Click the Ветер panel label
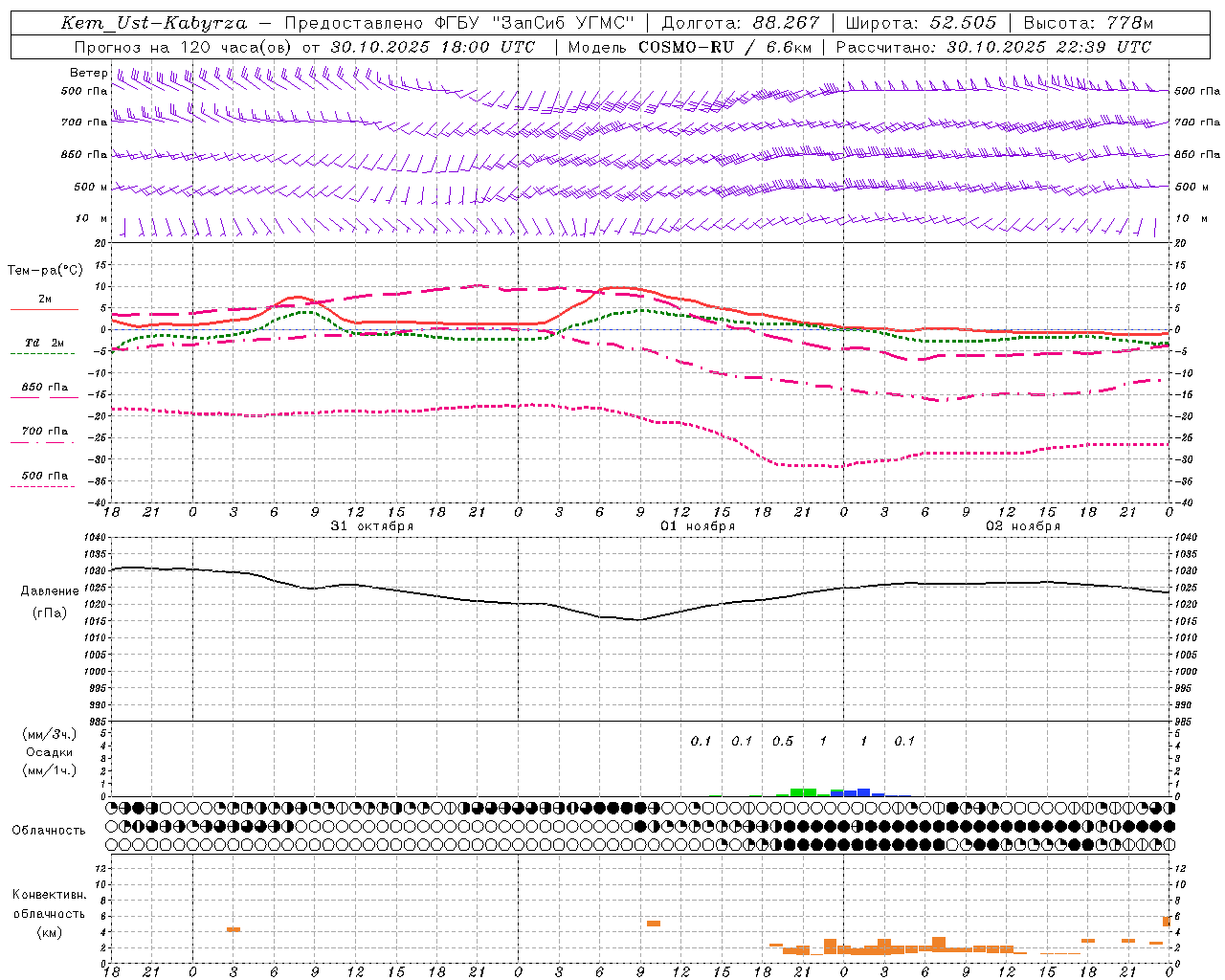The height and width of the screenshot is (980, 1225). [89, 73]
